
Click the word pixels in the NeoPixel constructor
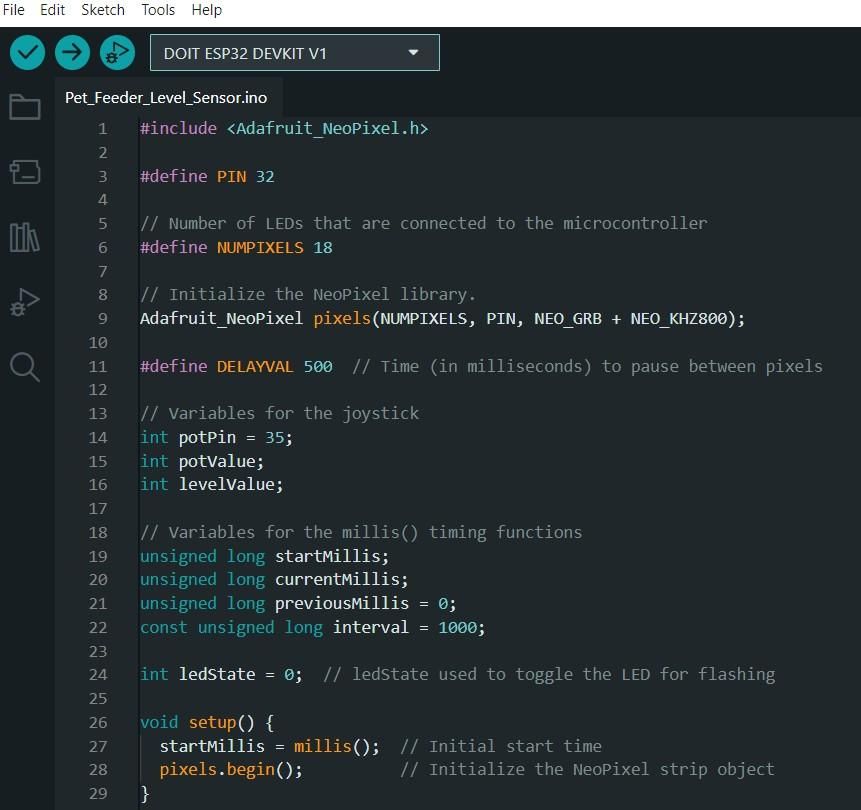(x=342, y=319)
